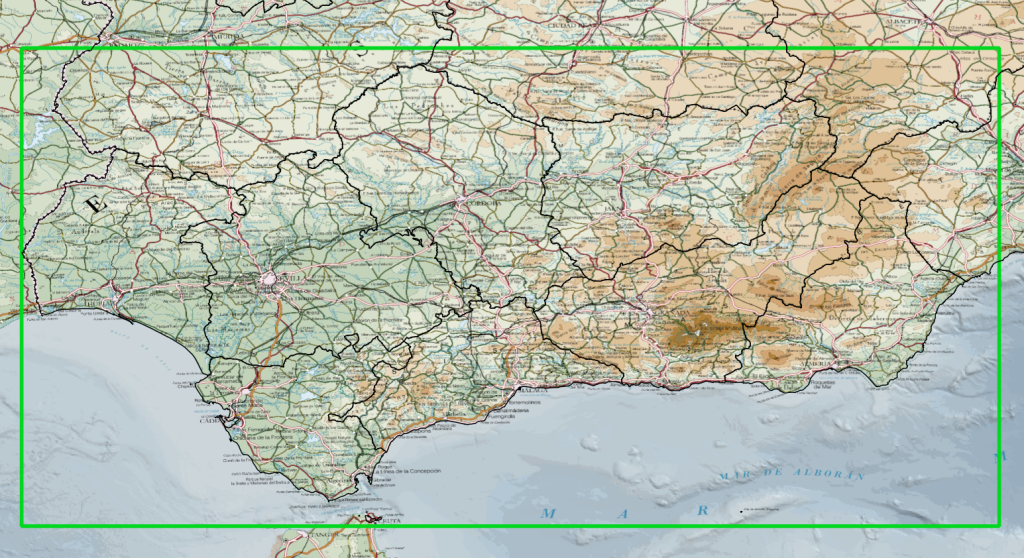1024x558 pixels.
Task: Click the TANGER label
Action: coord(325,534)
